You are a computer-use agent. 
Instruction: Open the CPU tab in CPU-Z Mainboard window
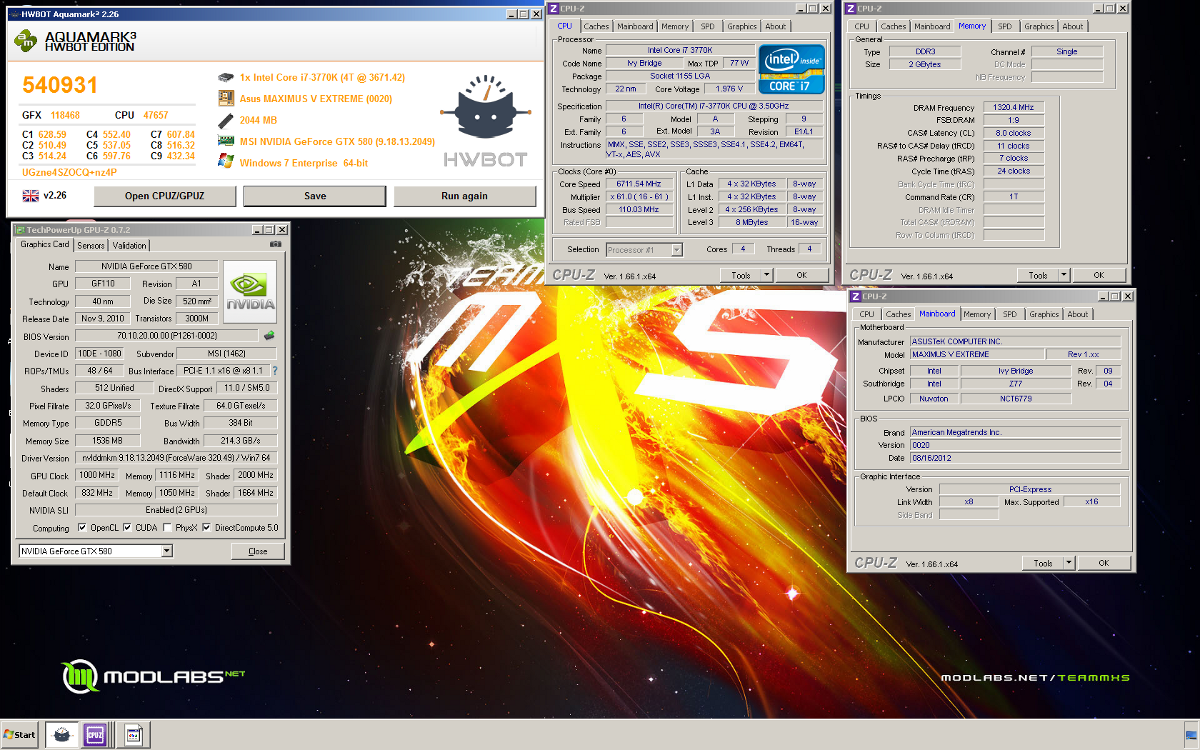click(866, 314)
